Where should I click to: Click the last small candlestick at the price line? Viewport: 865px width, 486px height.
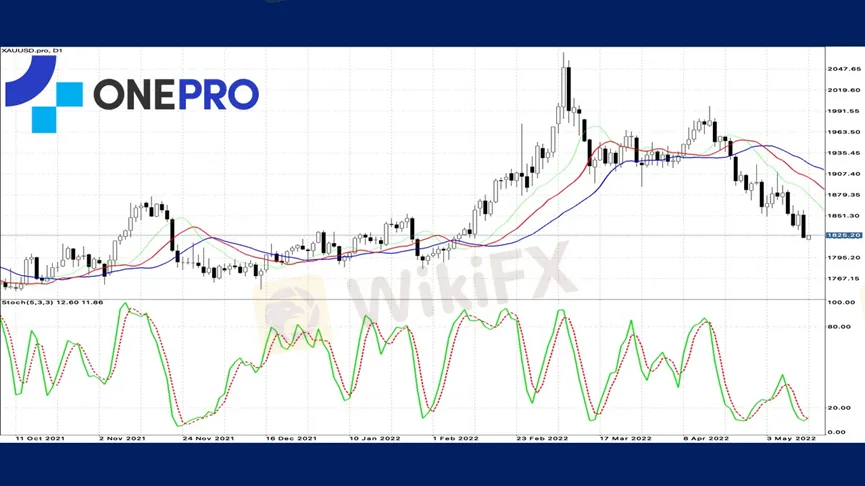(x=809, y=238)
